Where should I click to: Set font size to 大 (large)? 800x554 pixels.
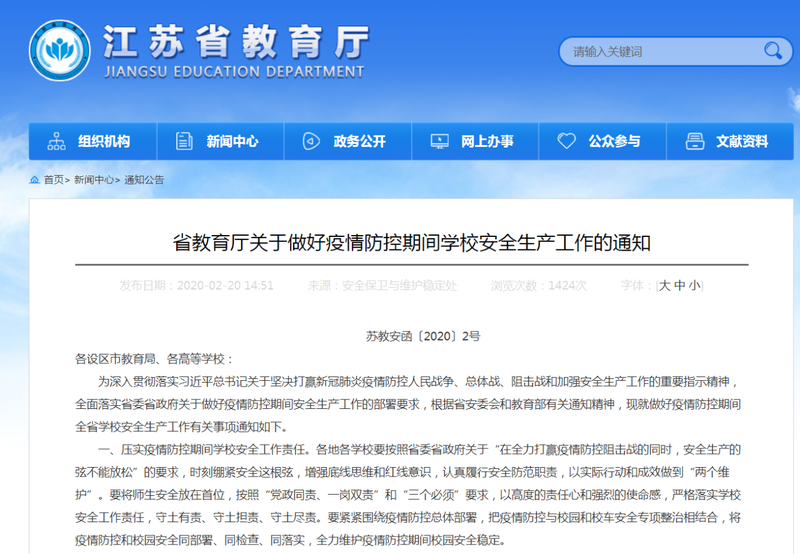tap(665, 285)
